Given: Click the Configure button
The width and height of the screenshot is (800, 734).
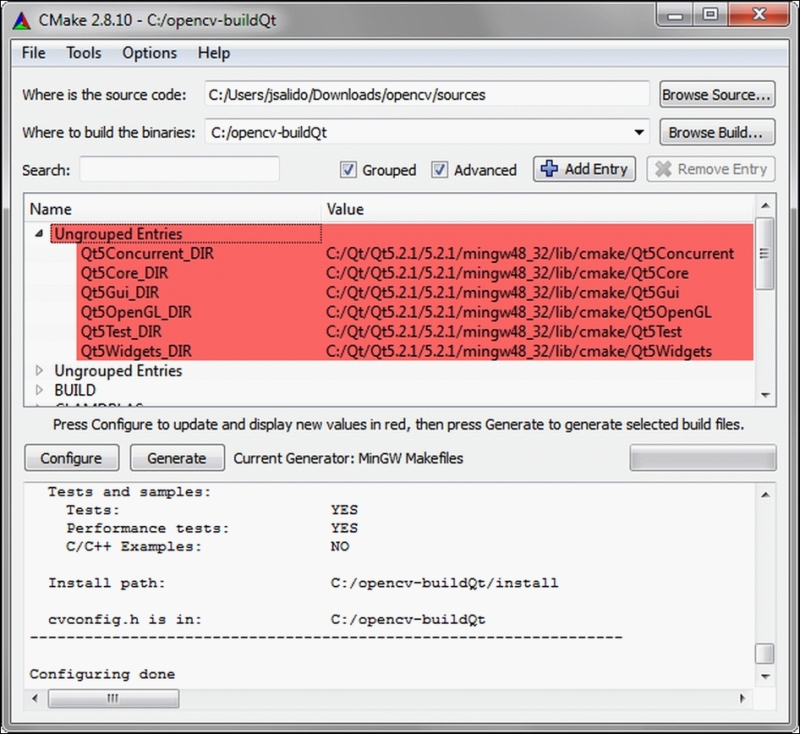Looking at the screenshot, I should point(71,458).
